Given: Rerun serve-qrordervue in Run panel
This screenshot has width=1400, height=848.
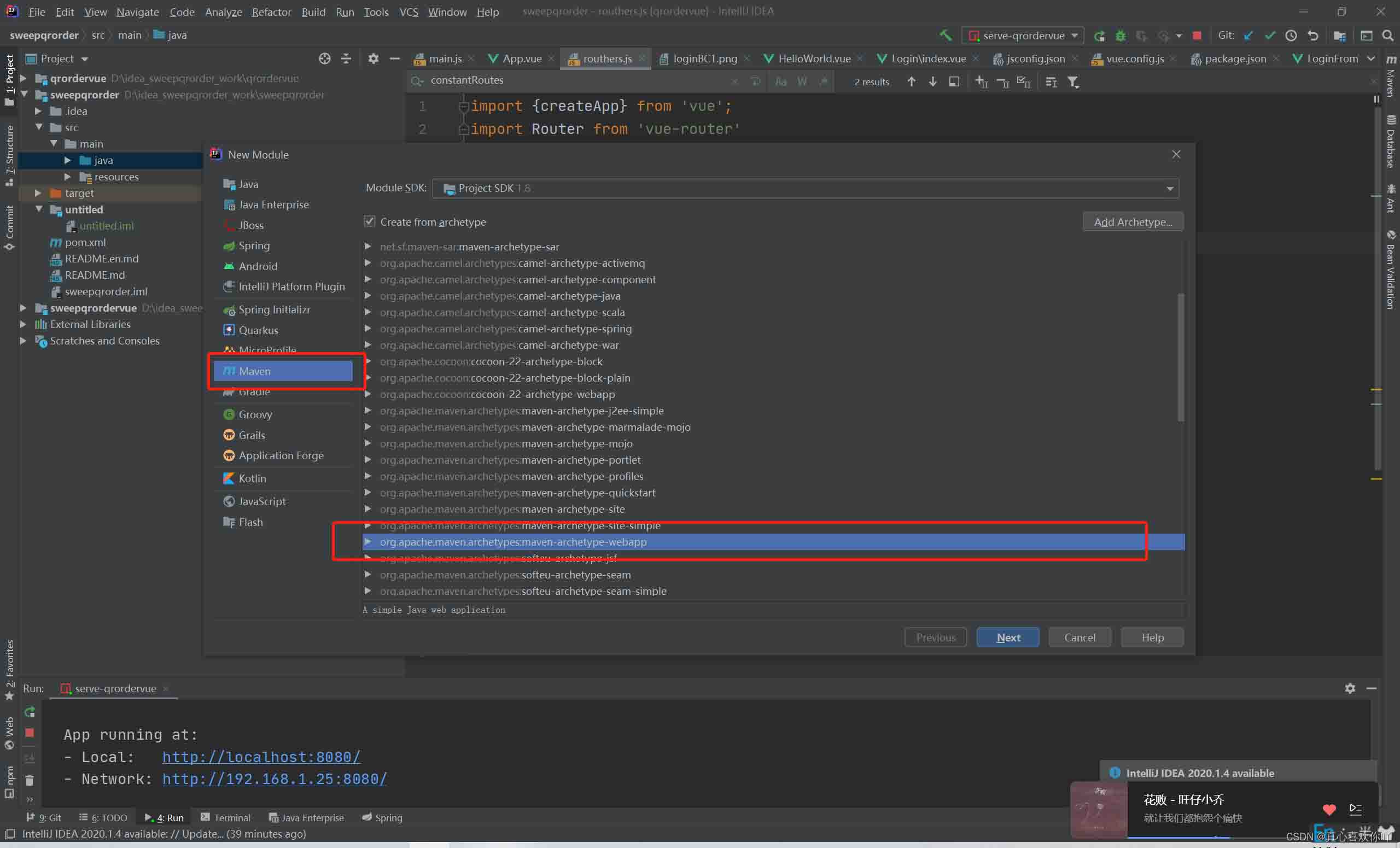Looking at the screenshot, I should point(30,712).
